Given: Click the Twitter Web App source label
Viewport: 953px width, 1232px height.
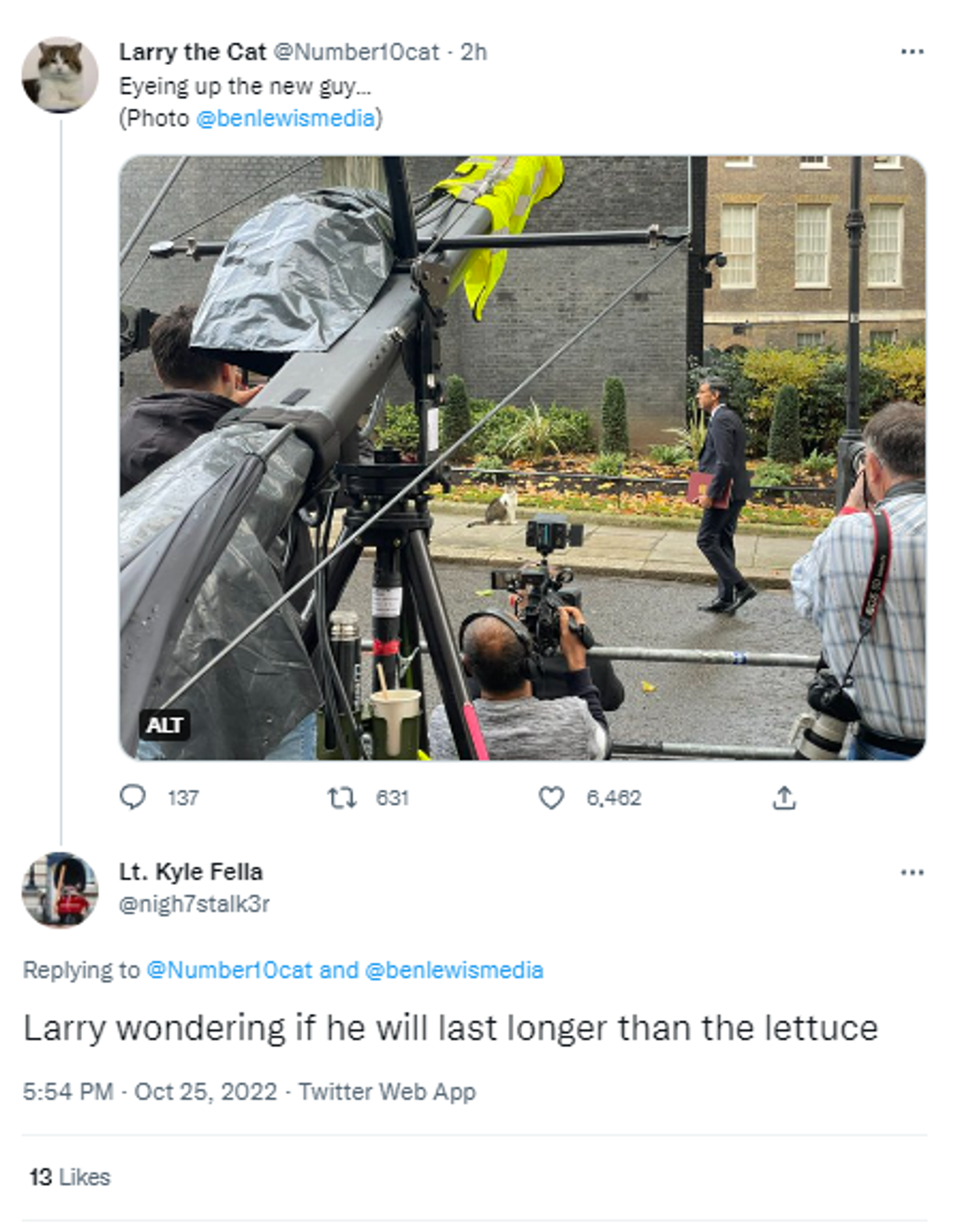Looking at the screenshot, I should pyautogui.click(x=387, y=1092).
